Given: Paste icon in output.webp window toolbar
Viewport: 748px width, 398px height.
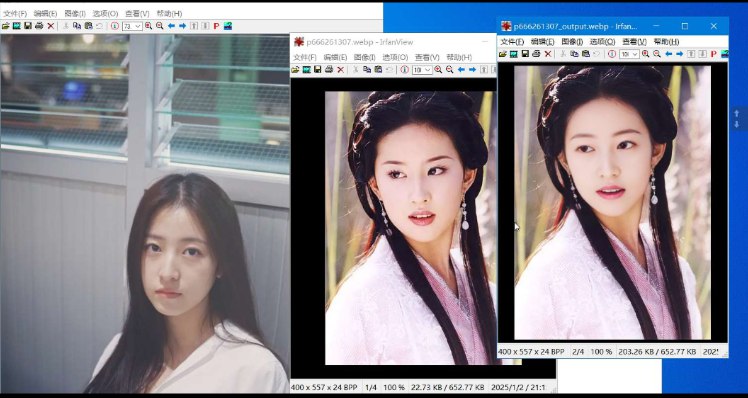Looking at the screenshot, I should [x=586, y=54].
